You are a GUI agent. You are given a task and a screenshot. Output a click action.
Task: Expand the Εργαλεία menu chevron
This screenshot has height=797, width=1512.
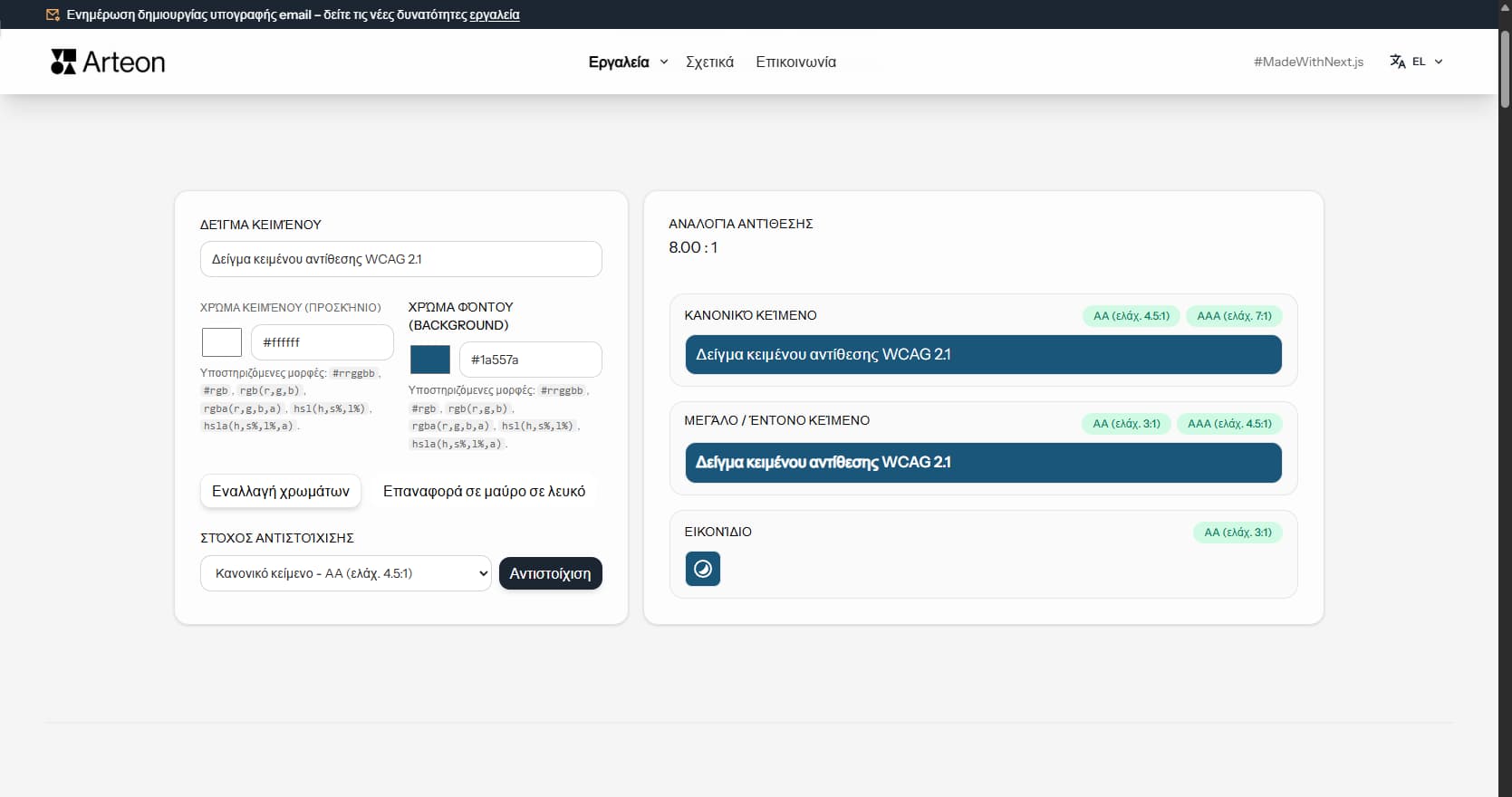[x=664, y=62]
